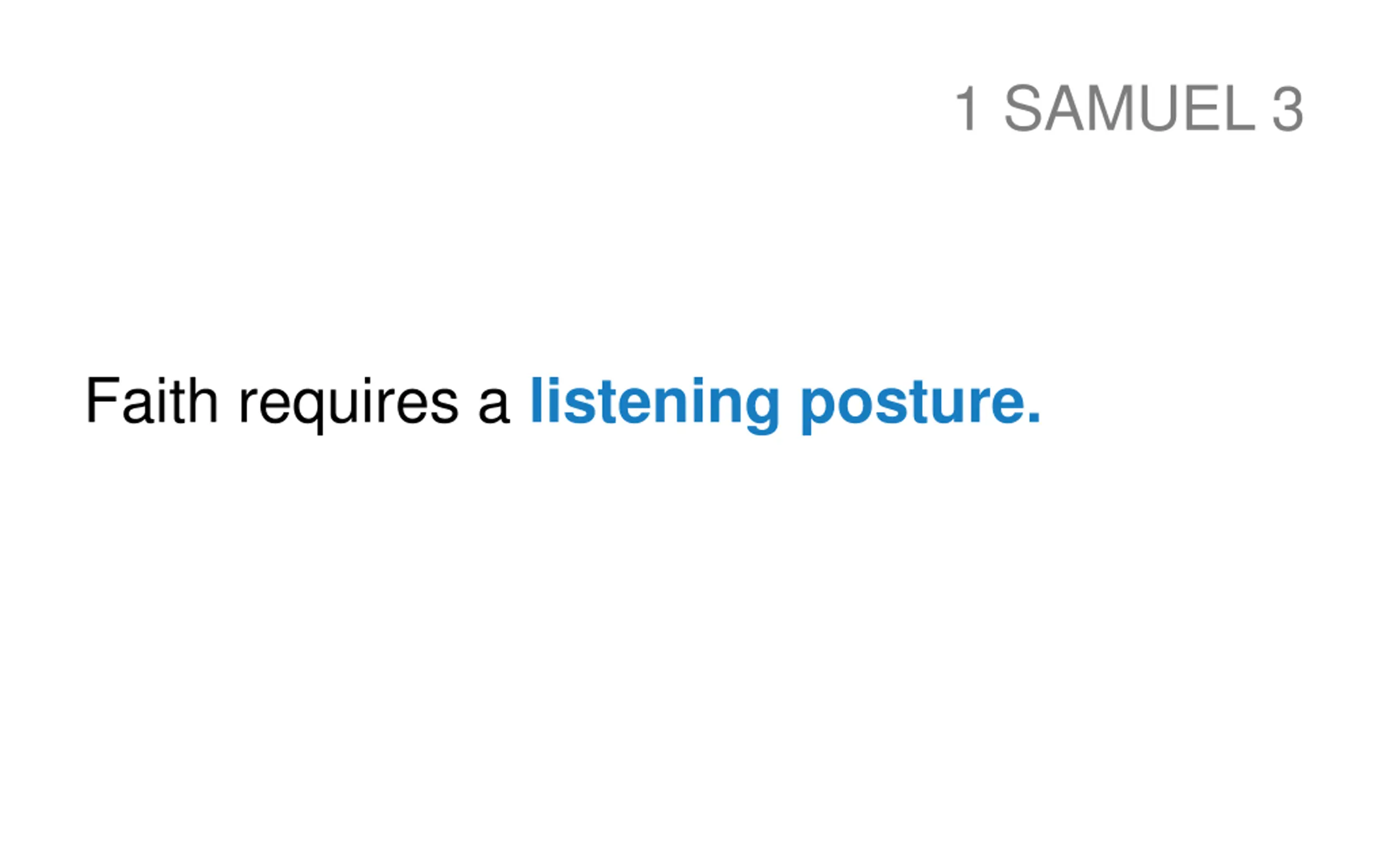
Task: Click the numeral '1' before SAMUEL
Action: [x=966, y=108]
